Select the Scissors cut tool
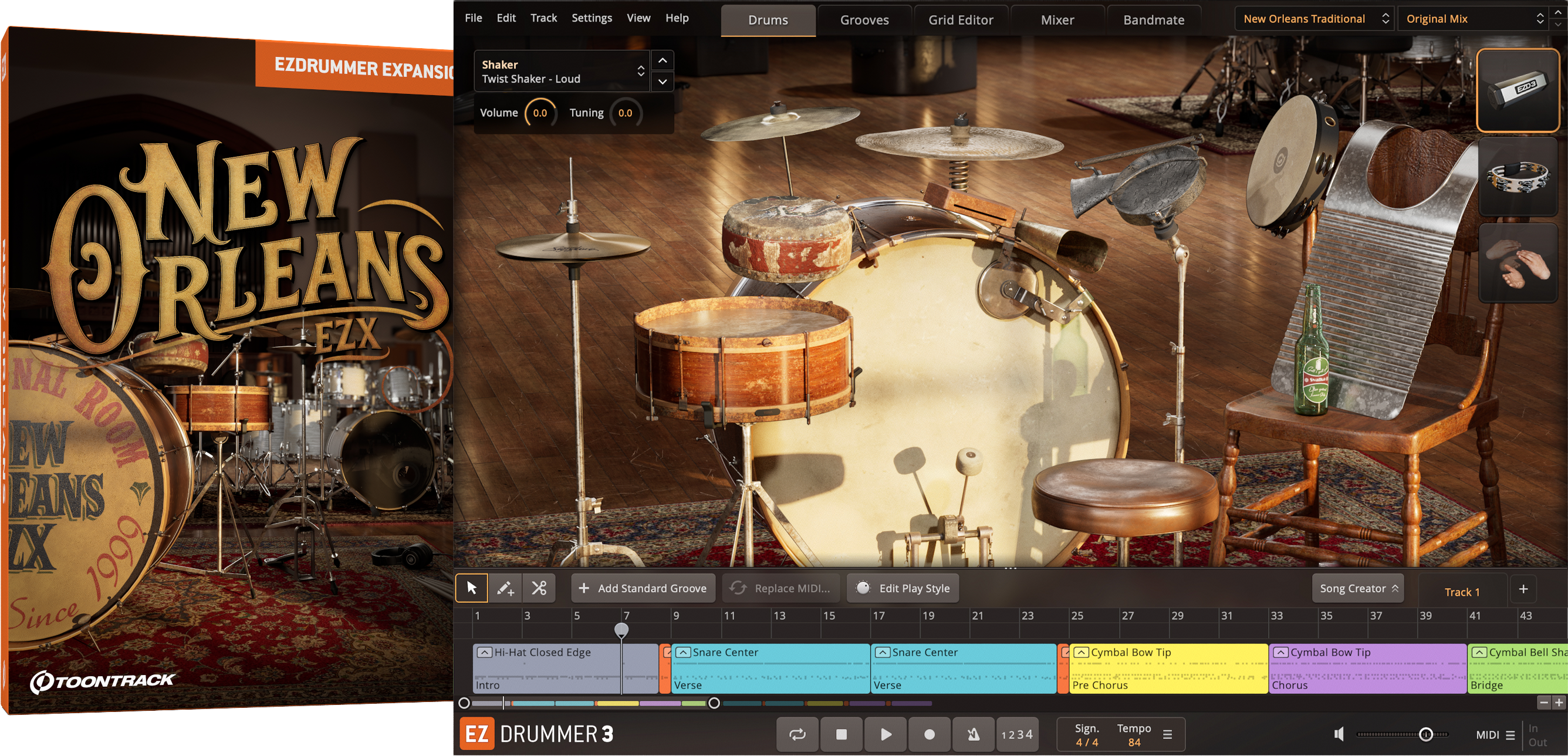Viewport: 1568px width, 756px height. pos(539,588)
